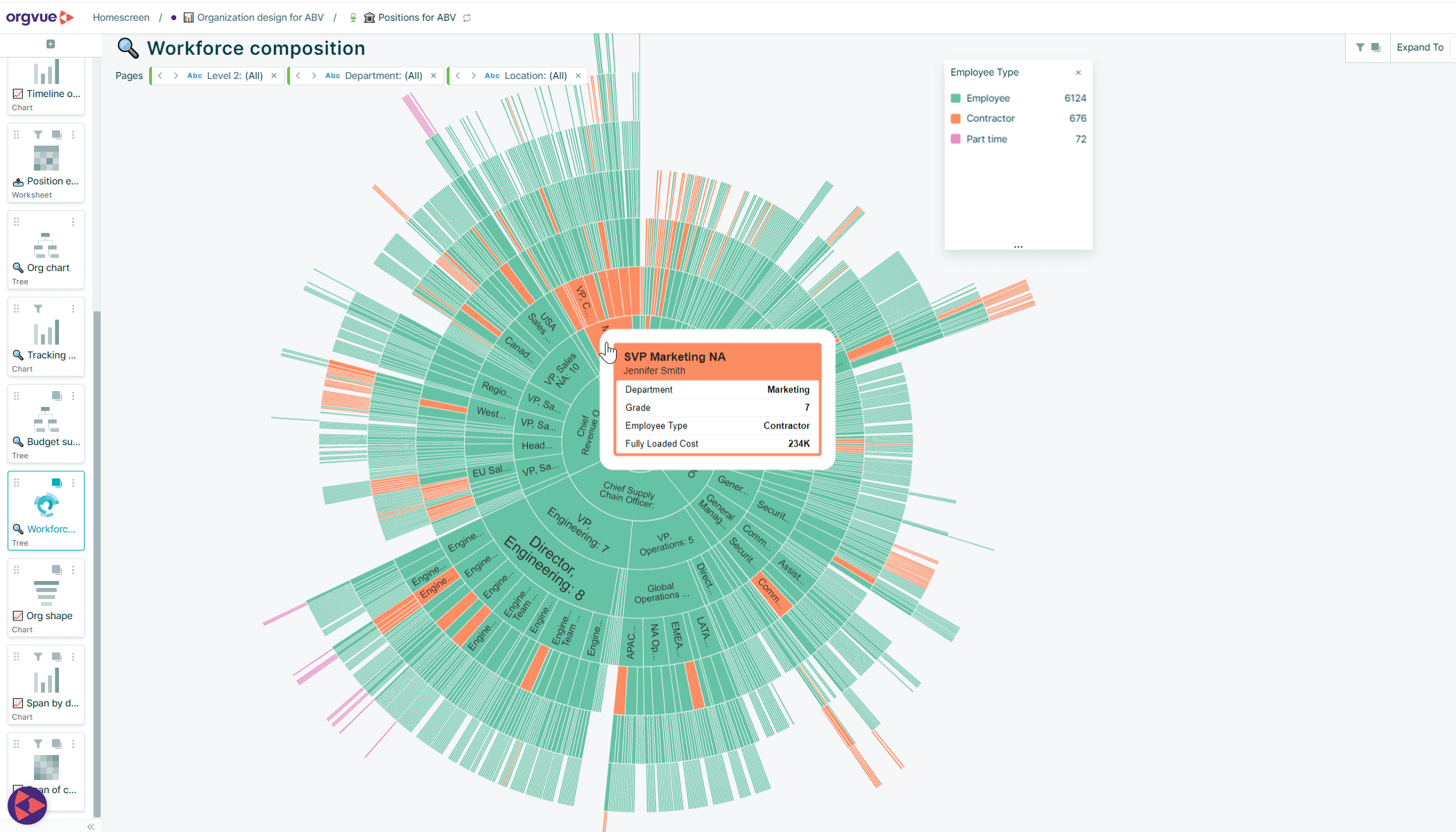Toggle the Employee category in the legend

[x=987, y=98]
